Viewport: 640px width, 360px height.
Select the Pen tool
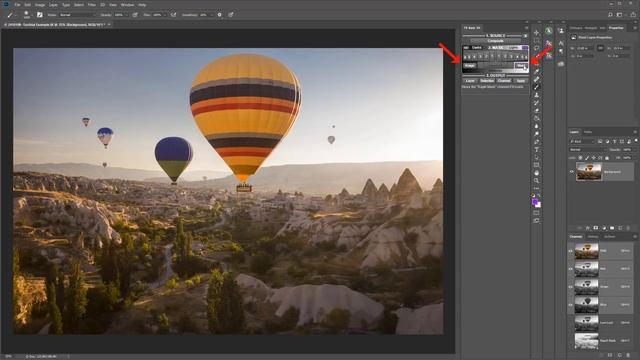536,142
